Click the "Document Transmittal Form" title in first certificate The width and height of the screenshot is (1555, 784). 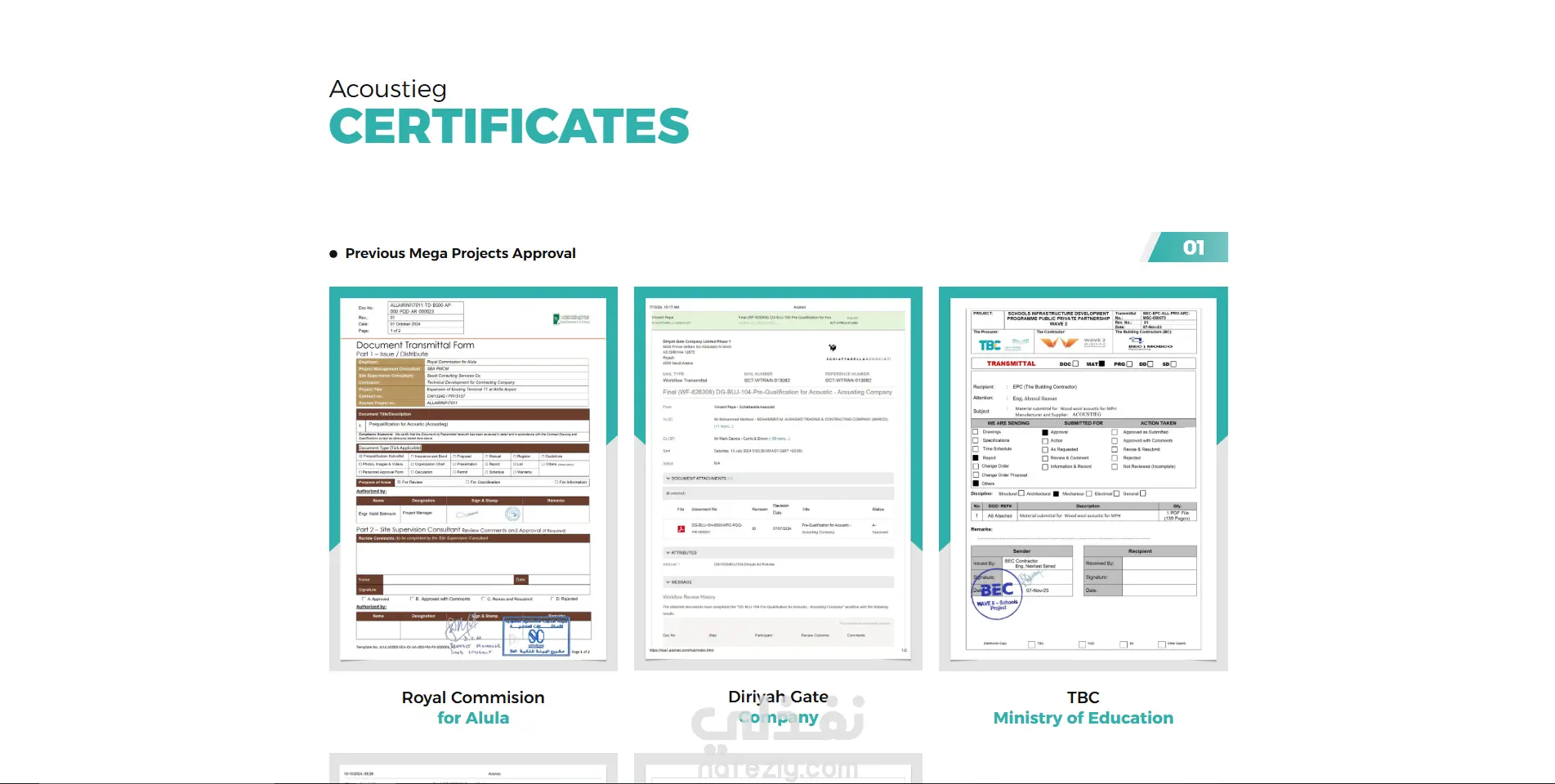coord(415,345)
